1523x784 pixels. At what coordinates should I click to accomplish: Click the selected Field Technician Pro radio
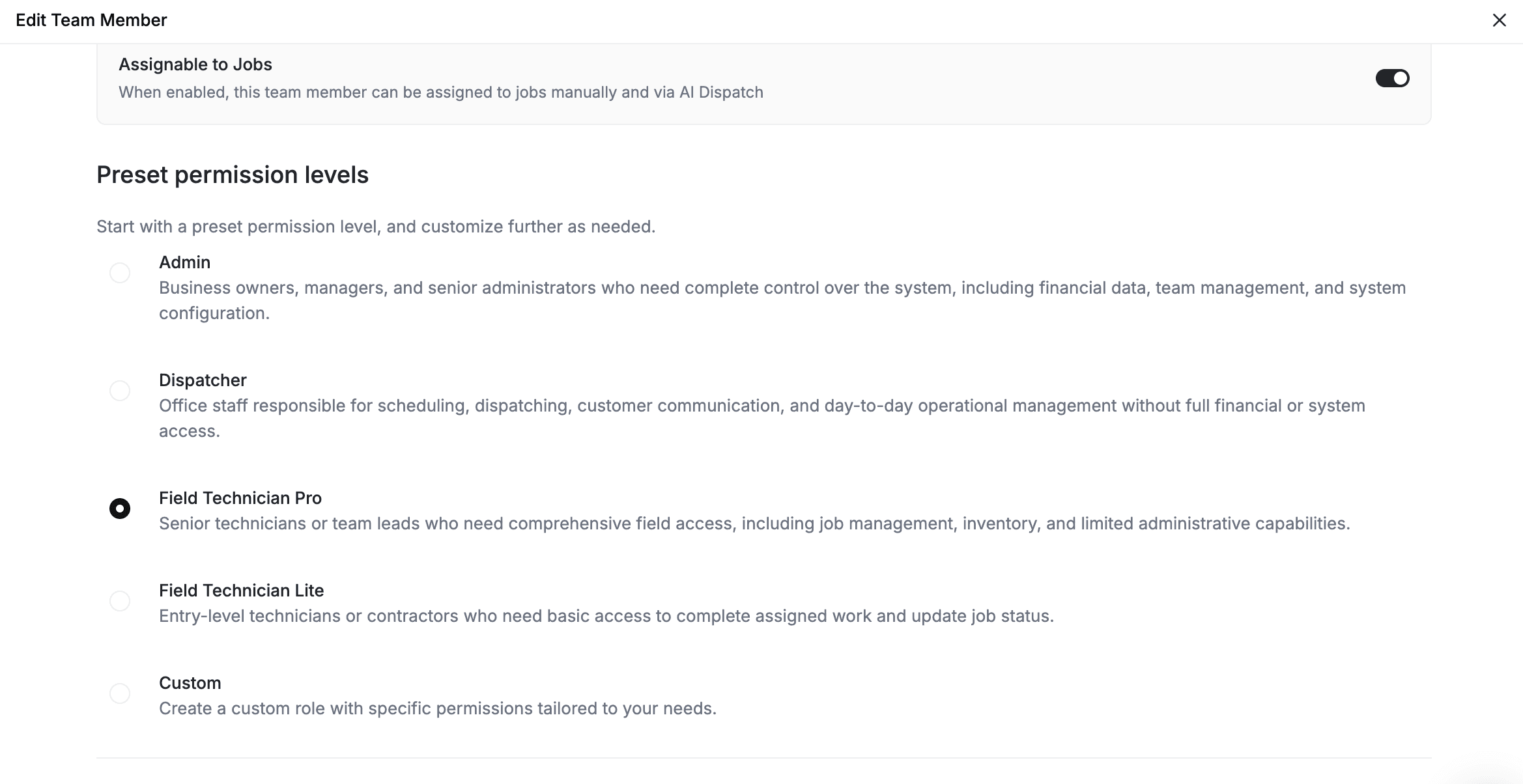coord(120,509)
